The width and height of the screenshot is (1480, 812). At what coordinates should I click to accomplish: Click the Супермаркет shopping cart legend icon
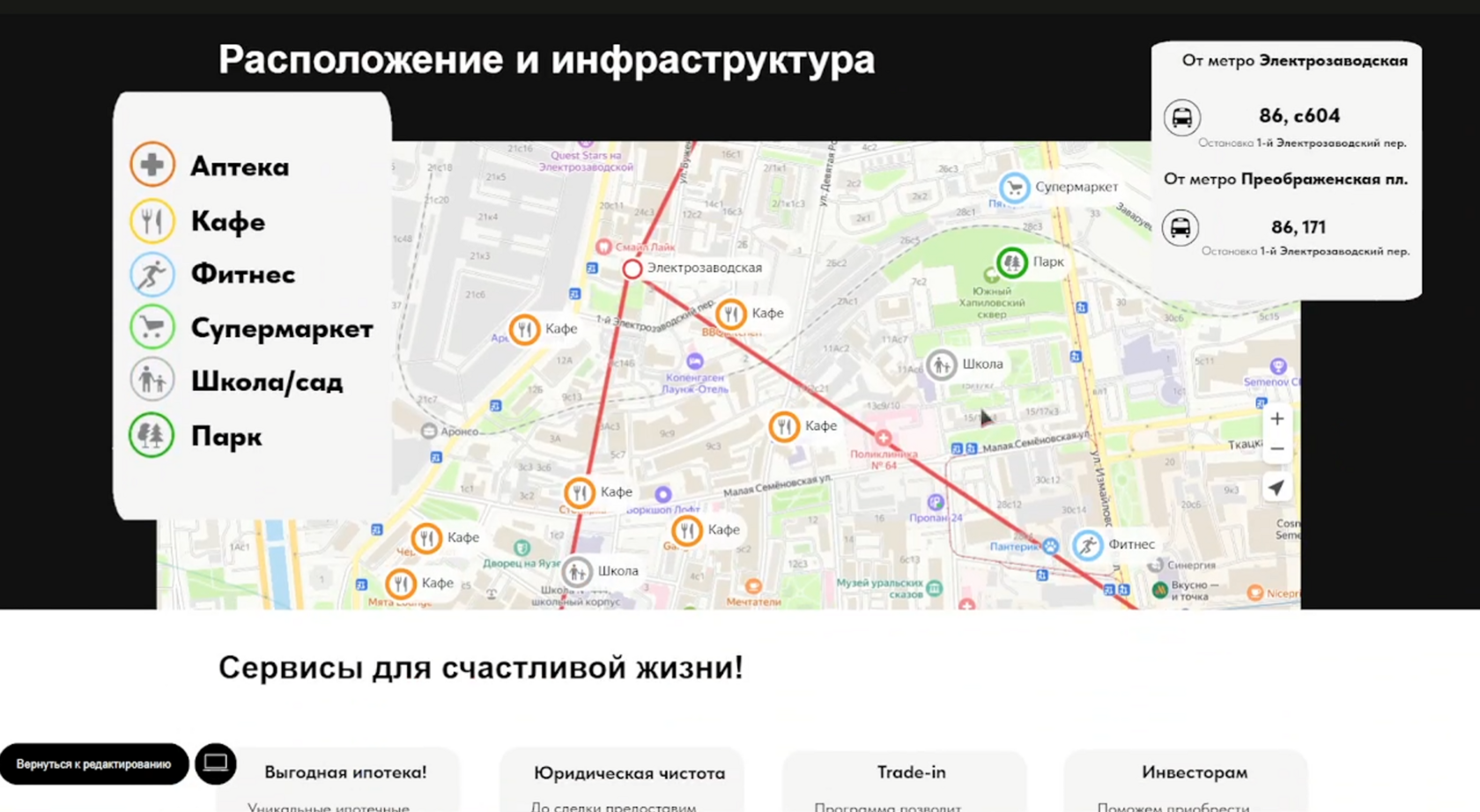pyautogui.click(x=152, y=328)
